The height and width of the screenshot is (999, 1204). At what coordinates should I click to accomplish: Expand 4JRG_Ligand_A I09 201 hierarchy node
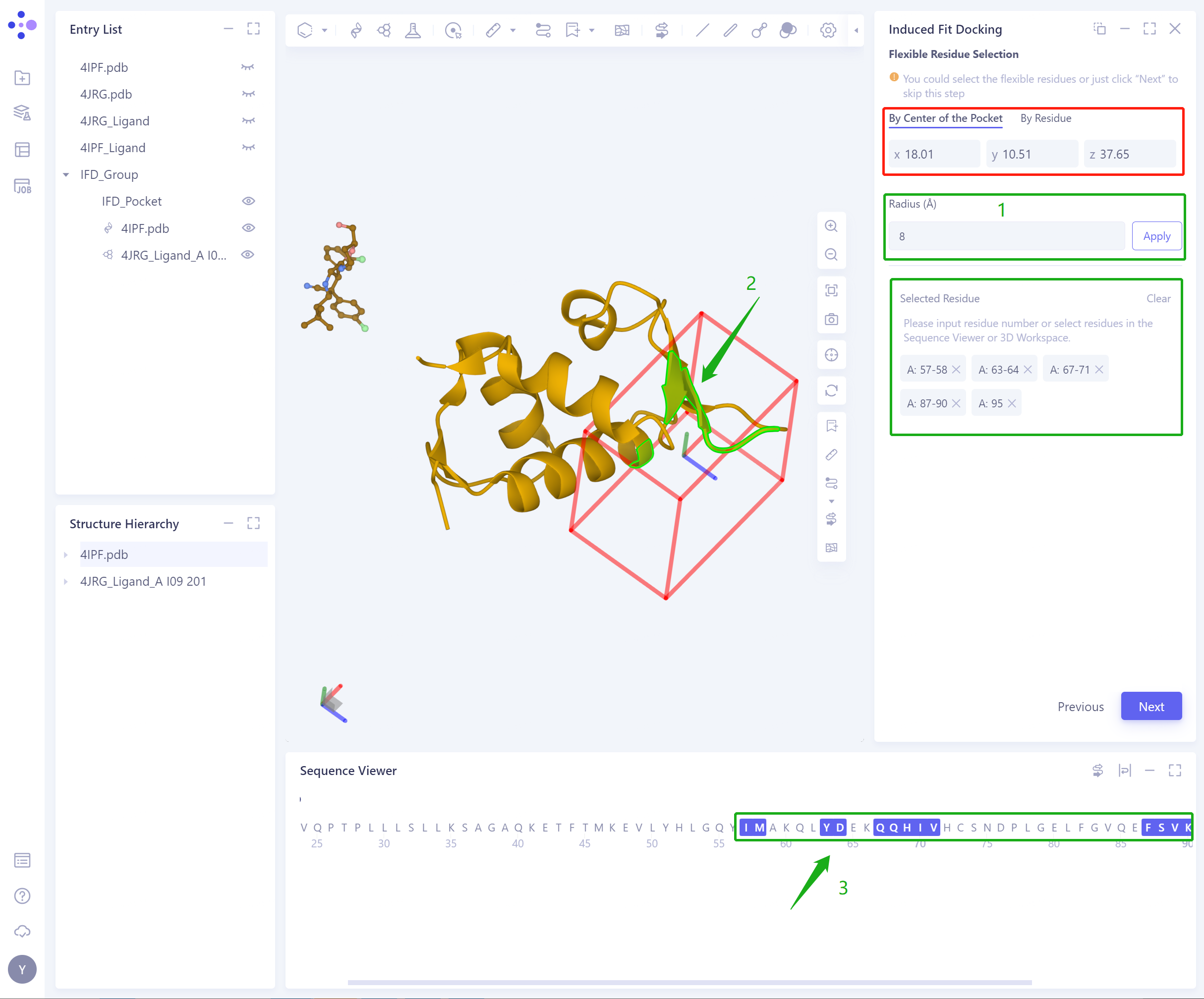click(x=66, y=582)
